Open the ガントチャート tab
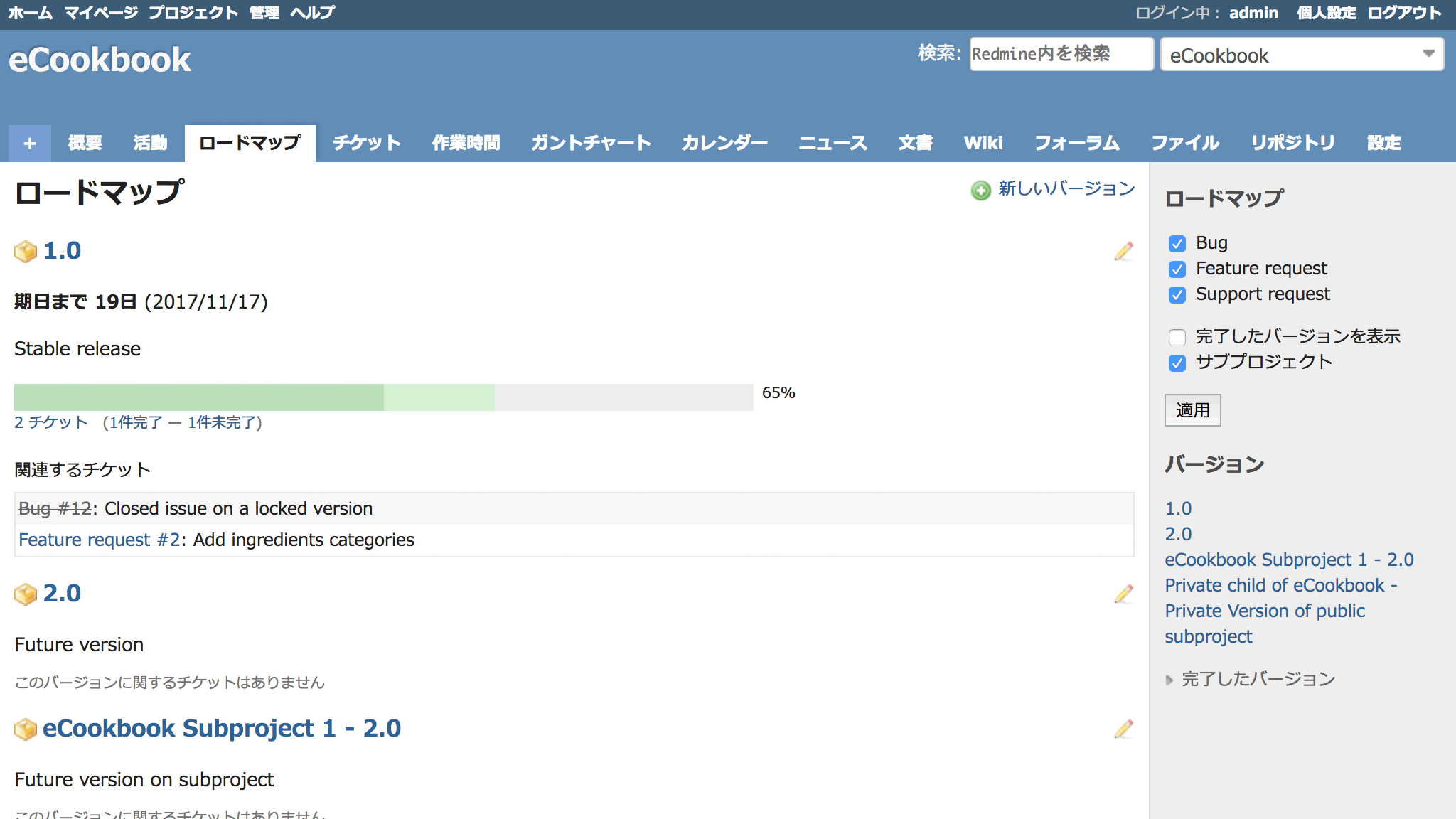 coord(591,143)
